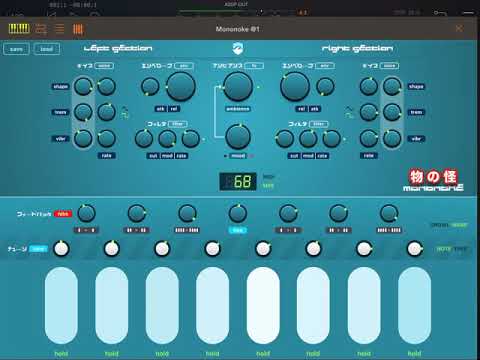The height and width of the screenshot is (360, 480).
Task: Click the mood knob in center
Action: click(238, 137)
